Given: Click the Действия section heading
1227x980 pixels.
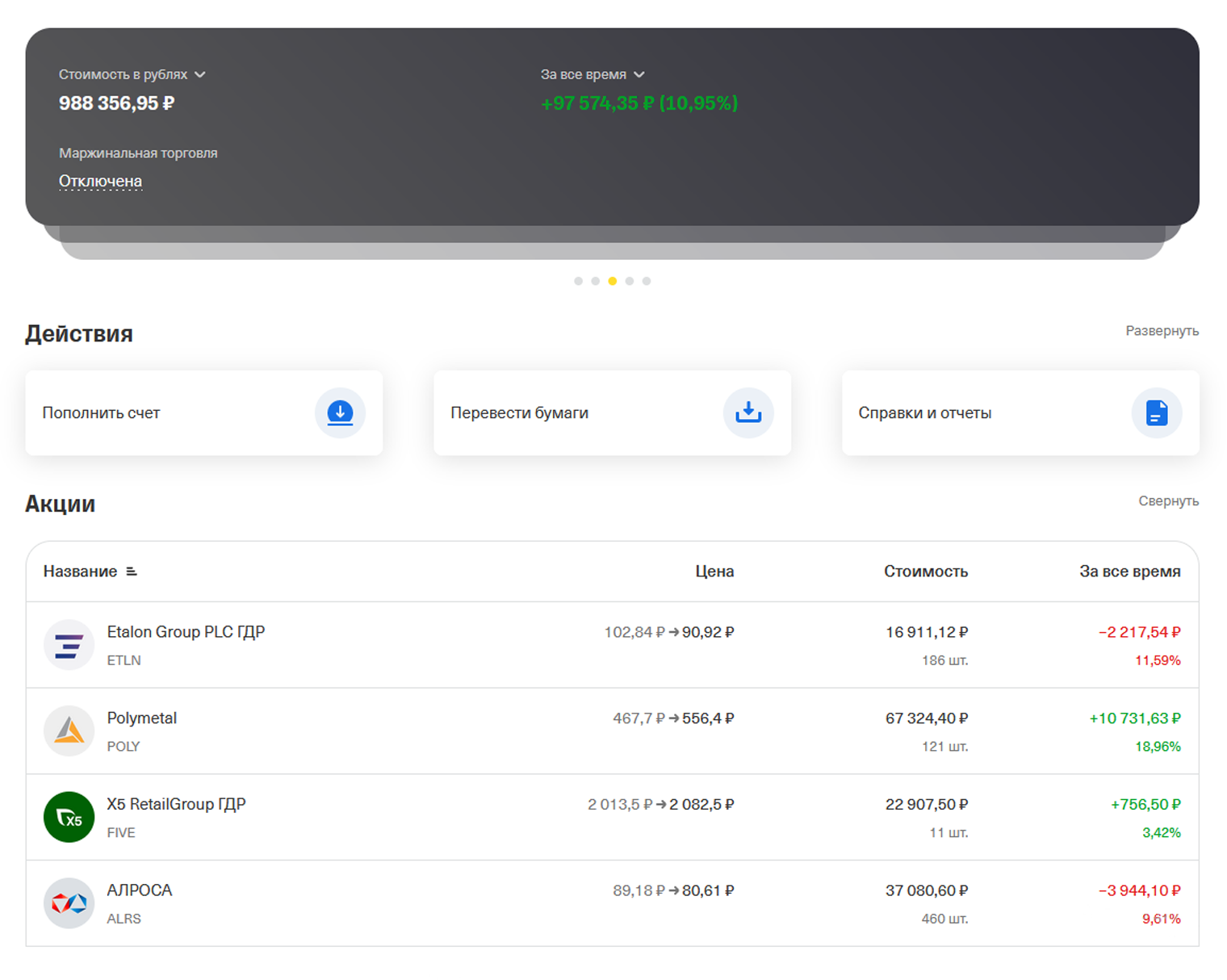Looking at the screenshot, I should pos(79,333).
